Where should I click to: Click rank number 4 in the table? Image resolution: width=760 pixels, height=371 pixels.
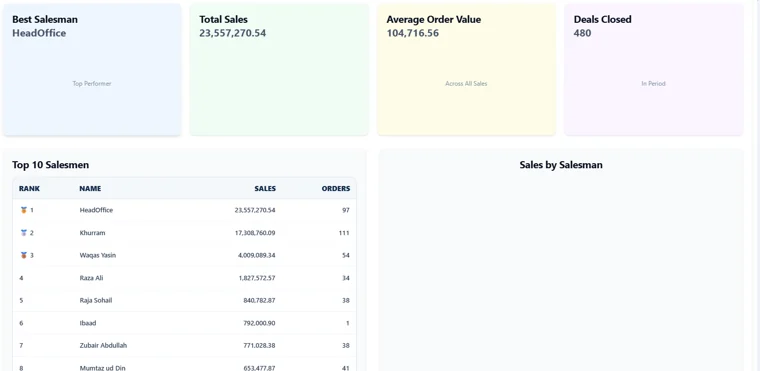pyautogui.click(x=21, y=278)
